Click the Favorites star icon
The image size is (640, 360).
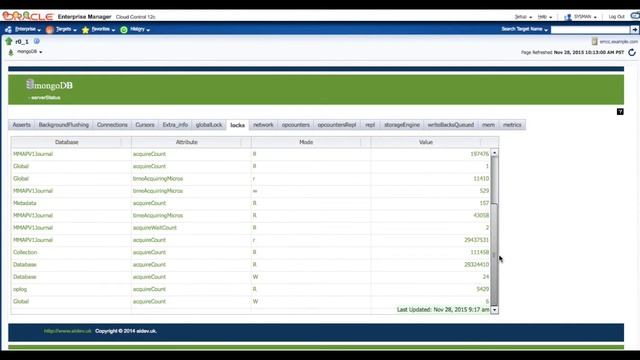85,30
